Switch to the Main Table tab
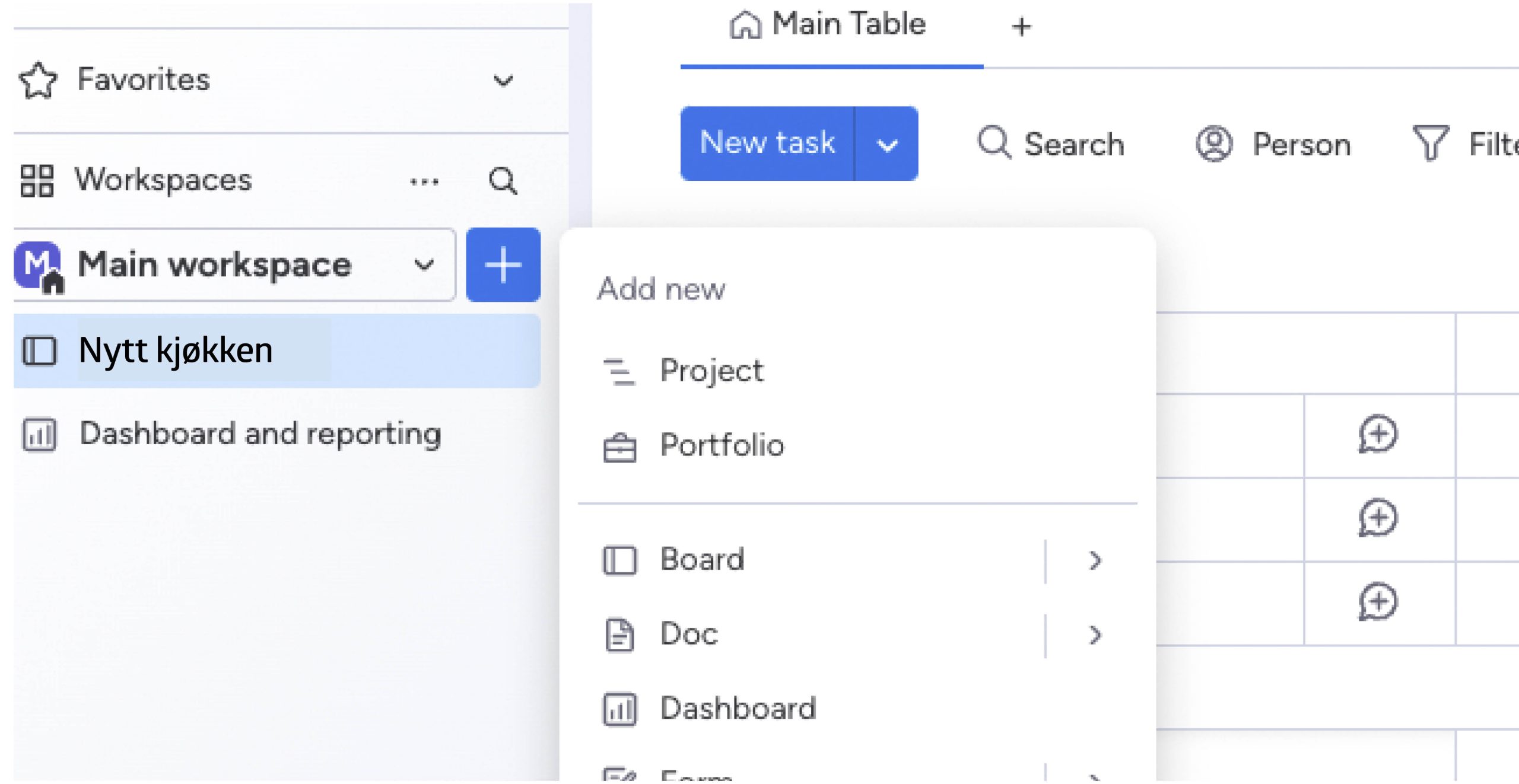1519x784 pixels. click(829, 26)
